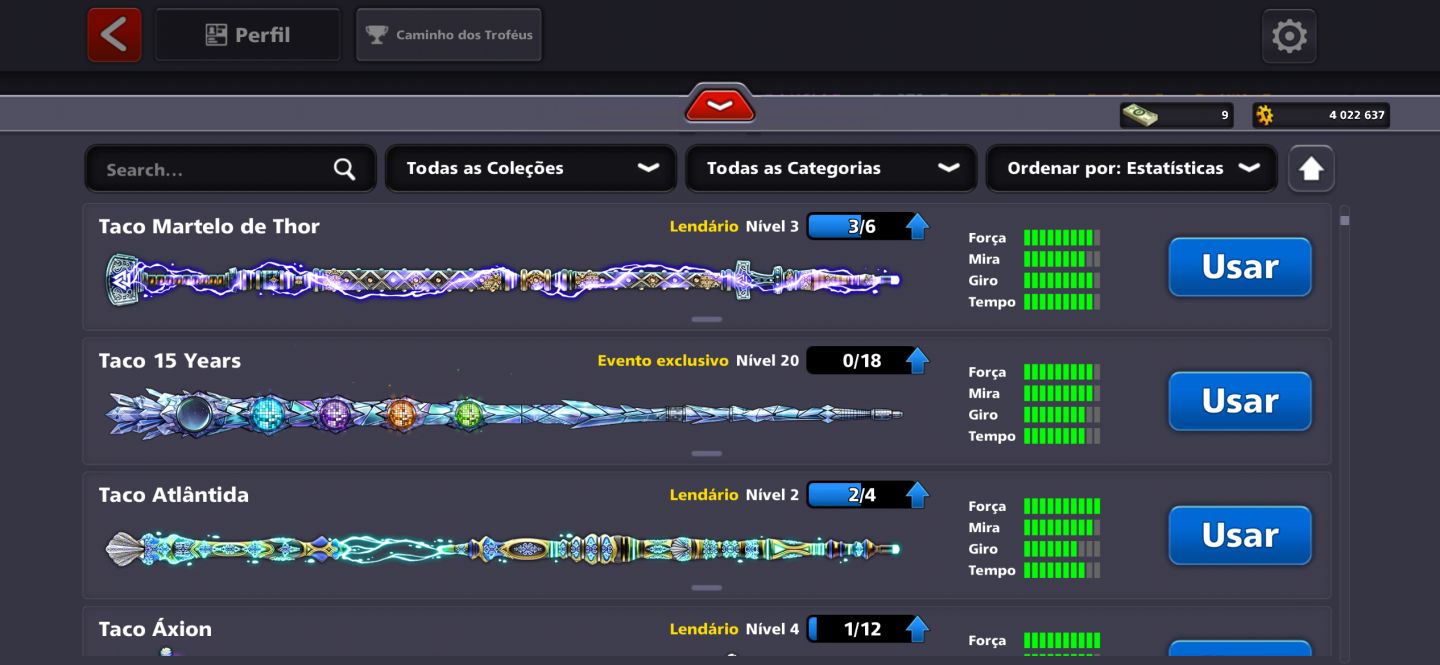Click the '4 022 637' coin balance
The width and height of the screenshot is (1440, 665).
coord(1356,115)
